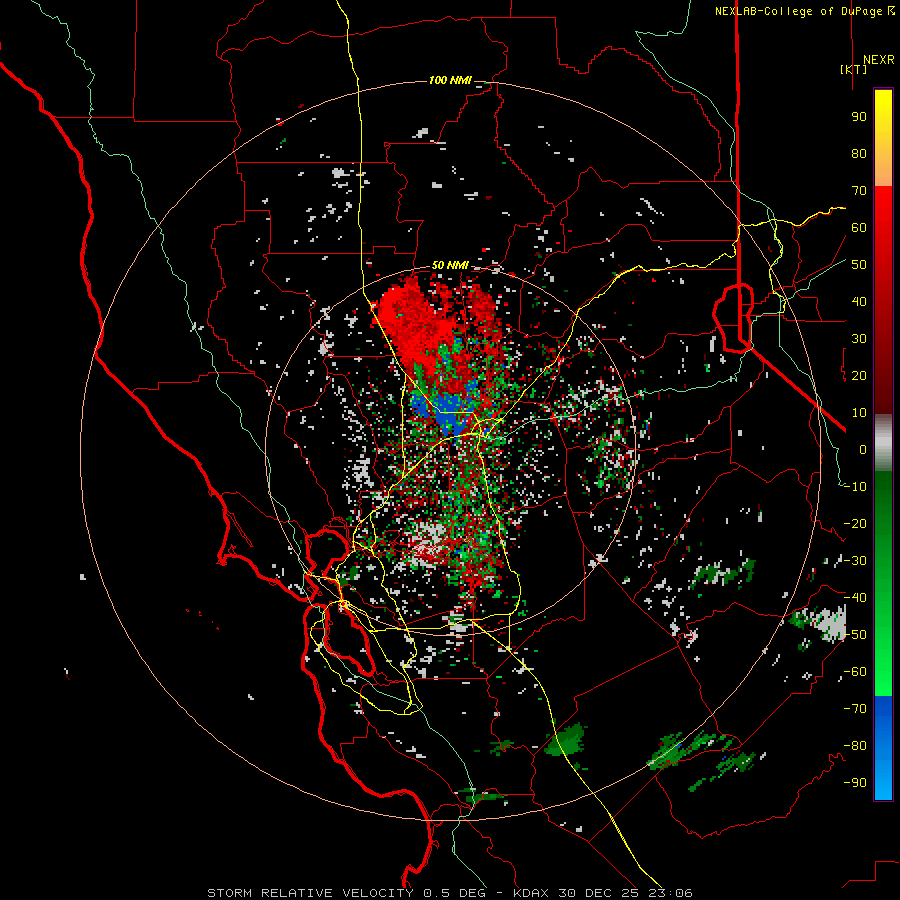The width and height of the screenshot is (900, 900).
Task: Click the -60 value on the velocity scale
Action: point(855,672)
